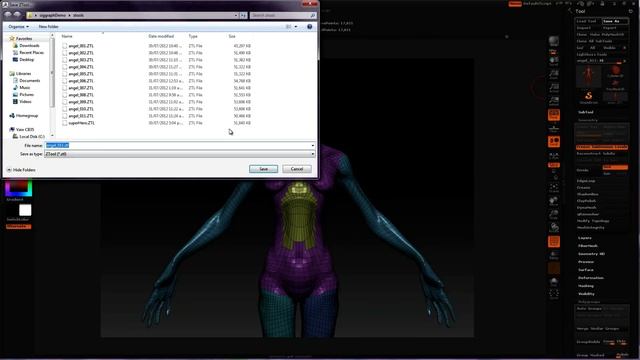Toggle the L.Sym button
640x360 pixels.
click(x=553, y=156)
